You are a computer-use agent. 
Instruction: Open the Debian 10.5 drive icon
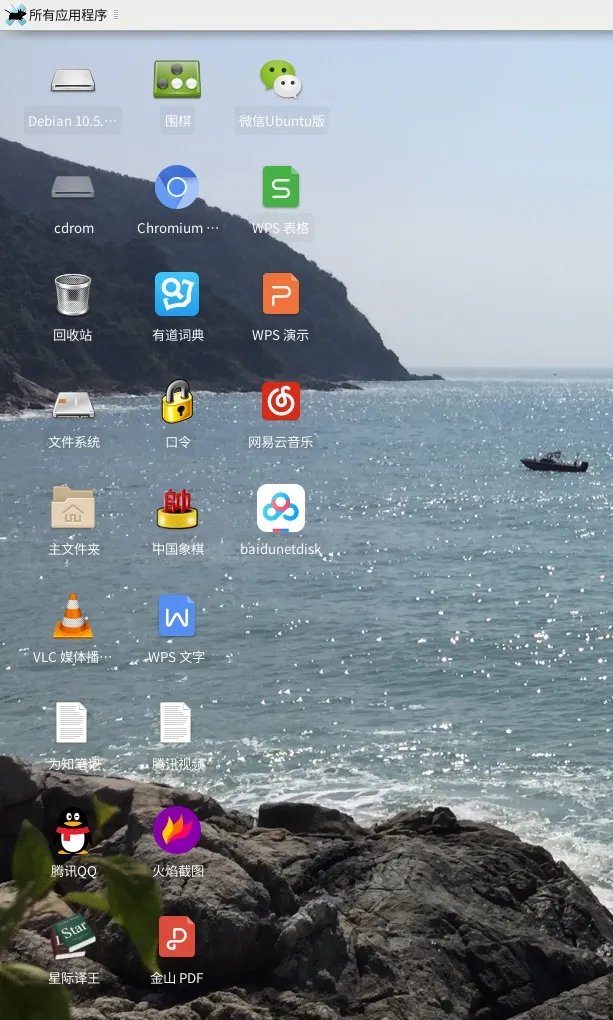tap(73, 81)
